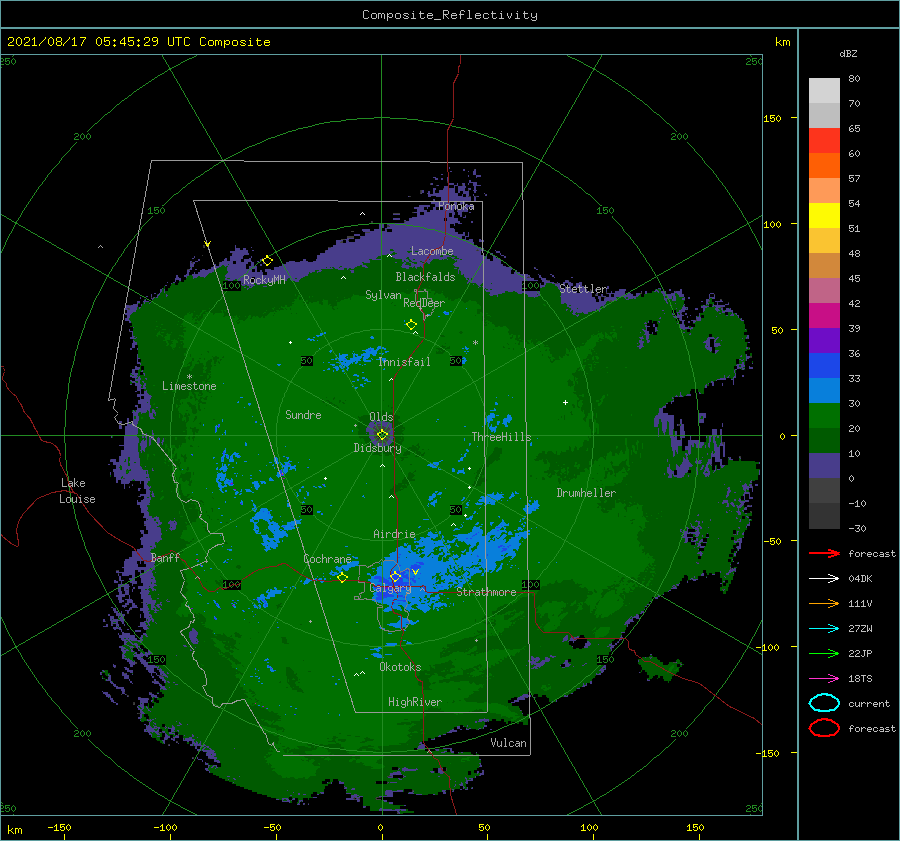The width and height of the screenshot is (900, 841).
Task: Click the Calgary city label
Action: [x=390, y=588]
